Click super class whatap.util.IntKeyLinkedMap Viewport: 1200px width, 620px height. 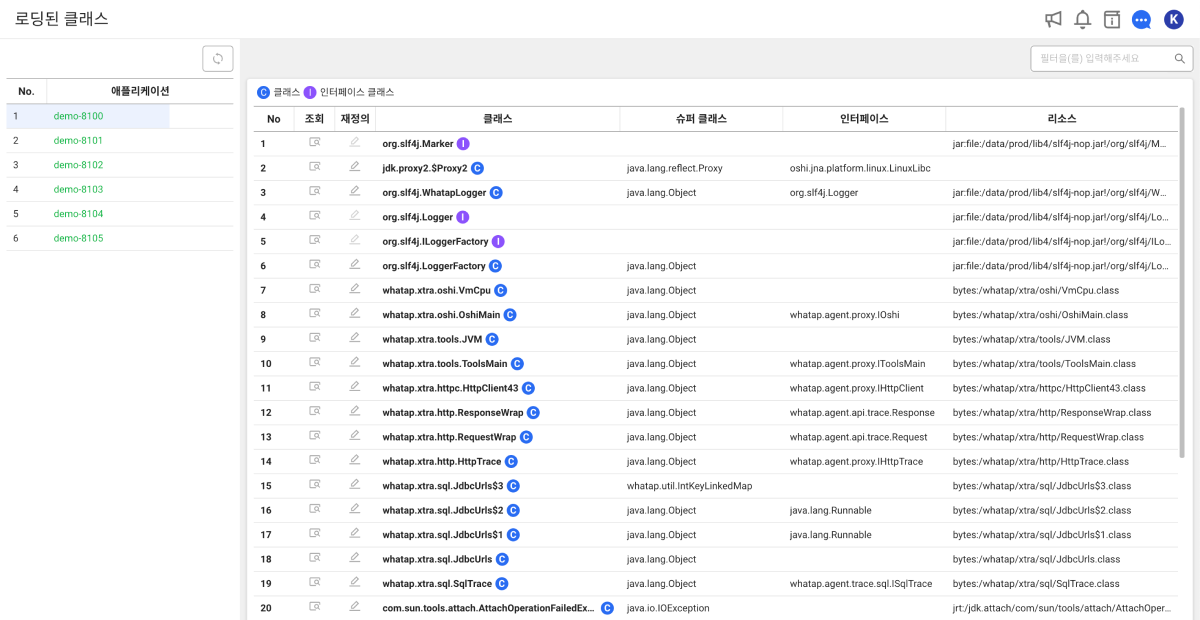coord(689,485)
